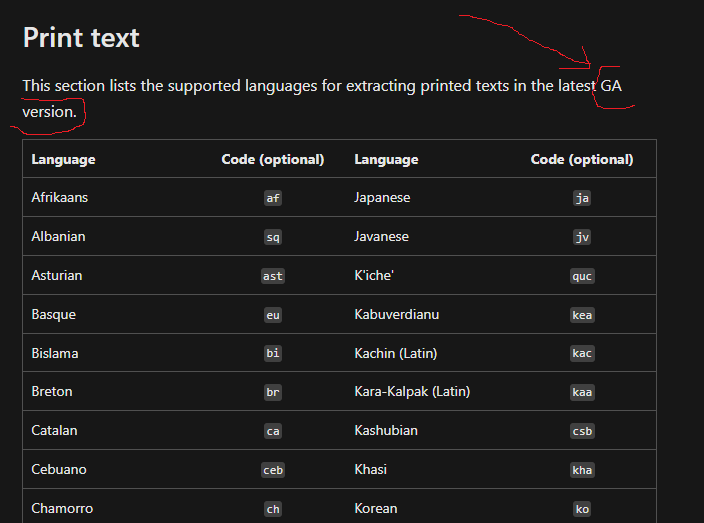This screenshot has width=704, height=523.
Task: Click the 'kha' Khasi code badge
Action: tap(582, 470)
